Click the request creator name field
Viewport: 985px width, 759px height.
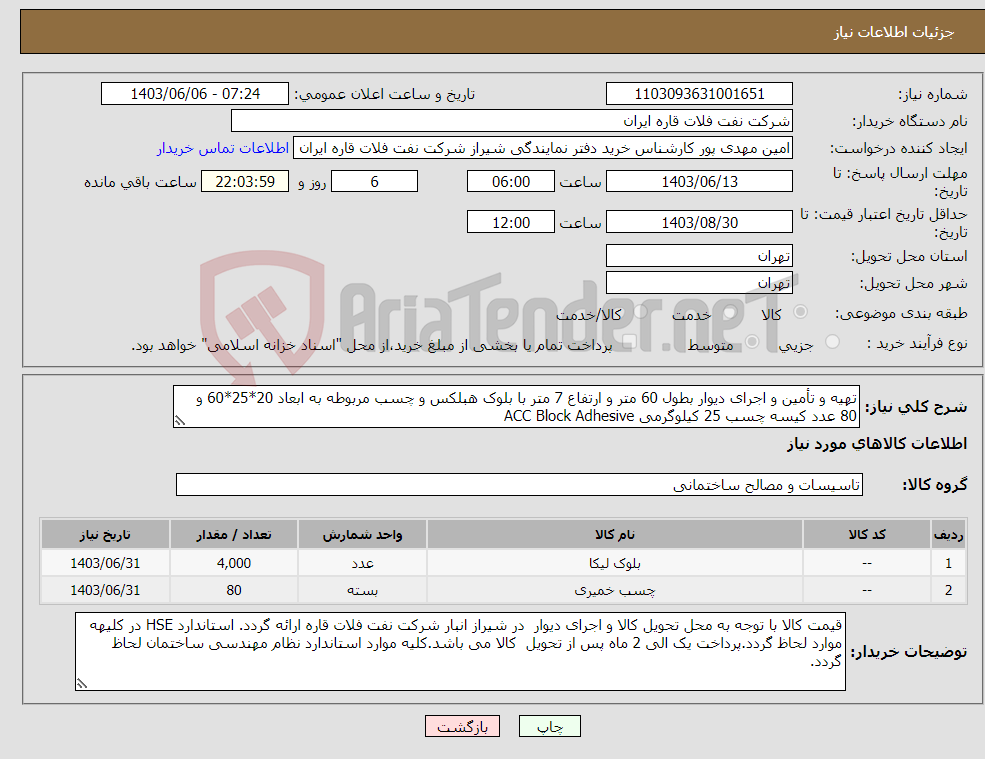[543, 148]
